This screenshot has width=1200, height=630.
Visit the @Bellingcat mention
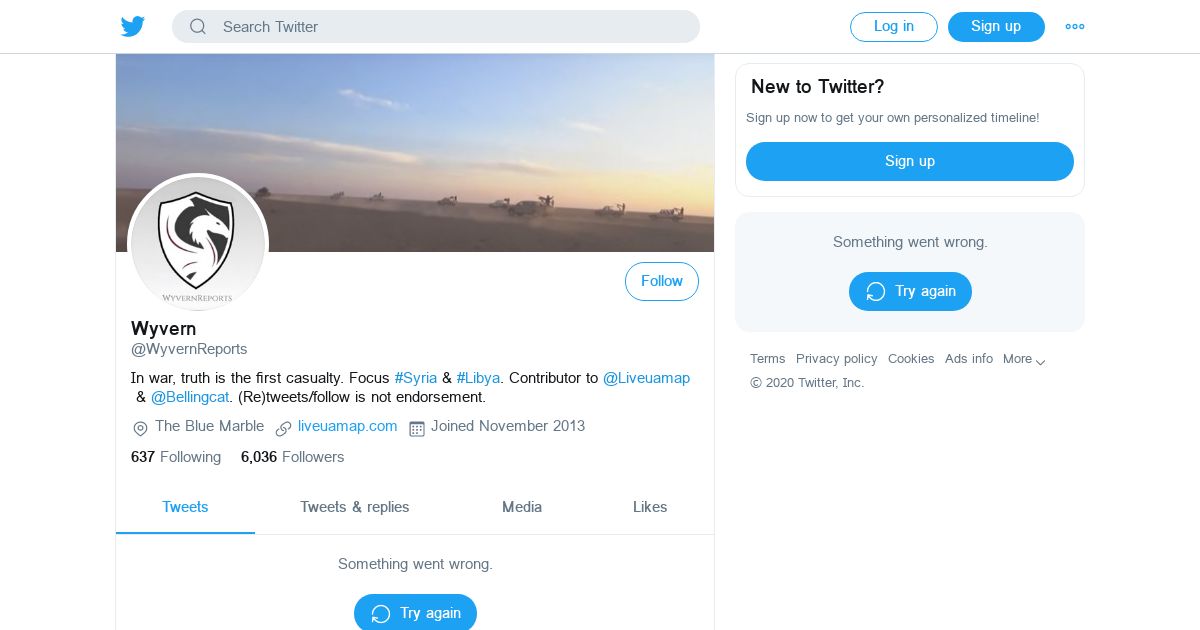pos(190,397)
